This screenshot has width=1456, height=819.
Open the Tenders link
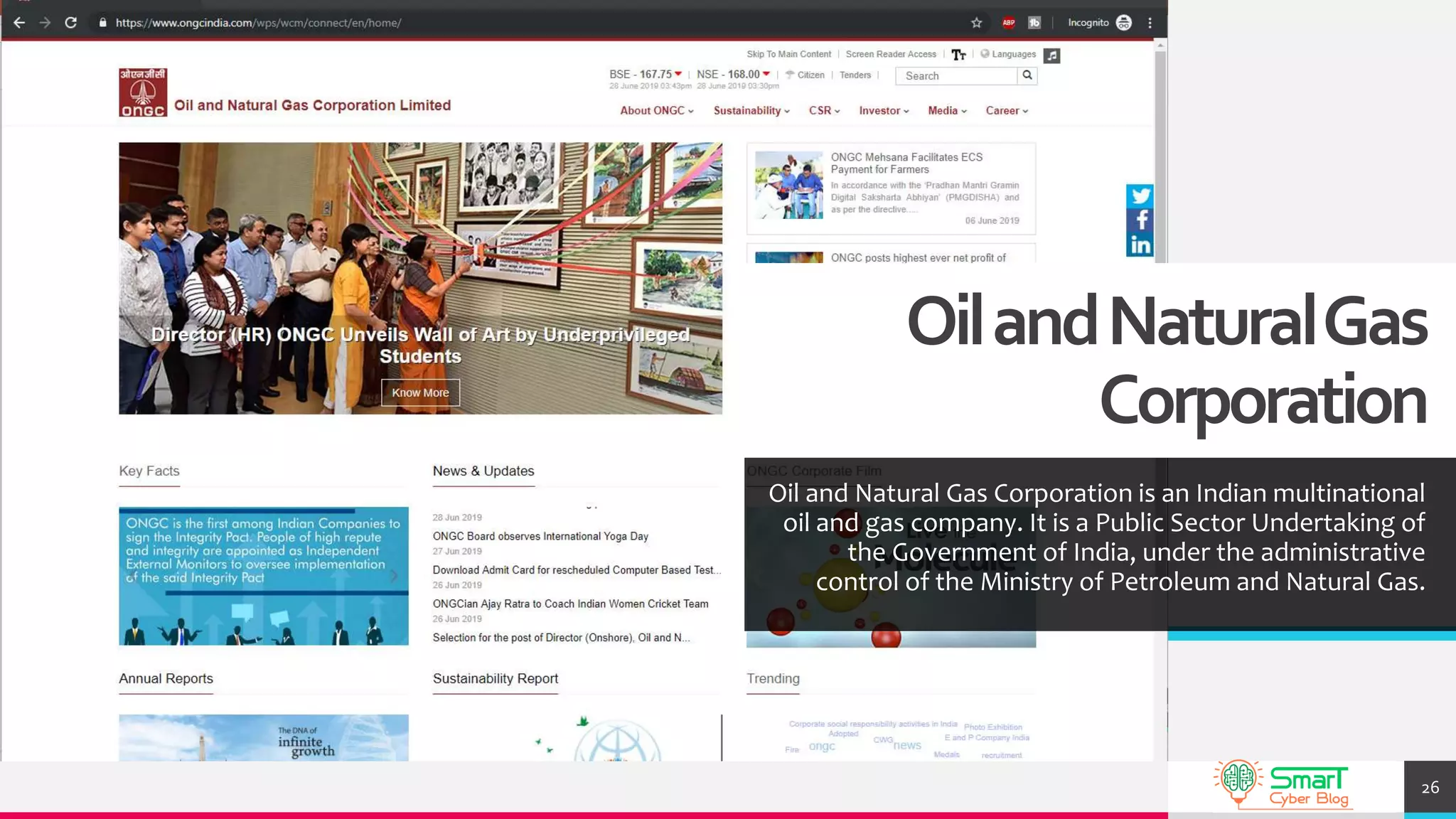pos(855,75)
